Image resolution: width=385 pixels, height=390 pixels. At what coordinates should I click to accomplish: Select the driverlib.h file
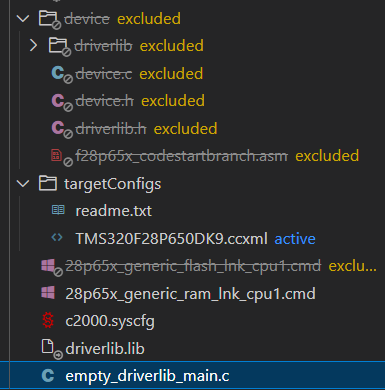(111, 129)
